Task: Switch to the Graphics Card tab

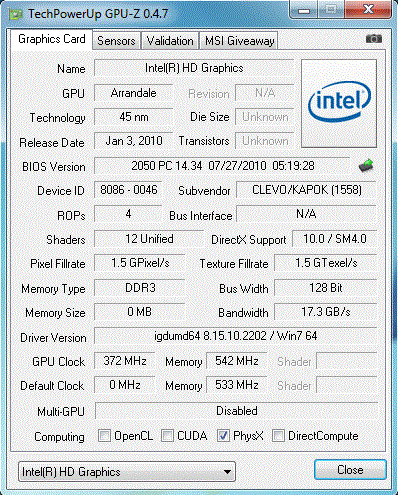Action: click(52, 39)
